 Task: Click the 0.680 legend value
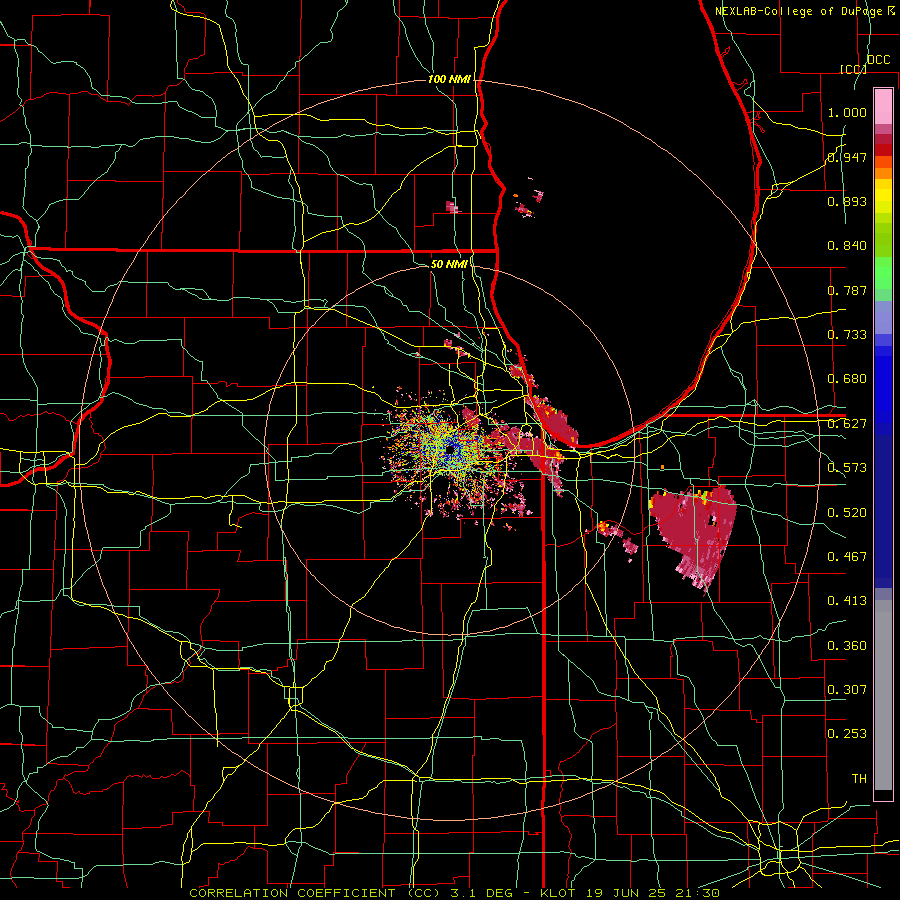pos(847,379)
